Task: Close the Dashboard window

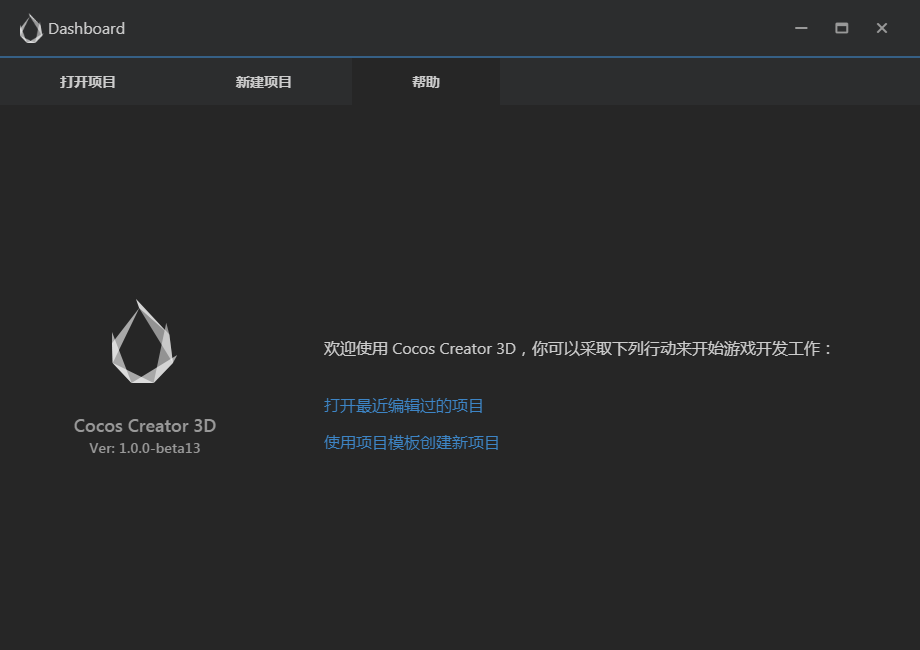Action: 881,28
